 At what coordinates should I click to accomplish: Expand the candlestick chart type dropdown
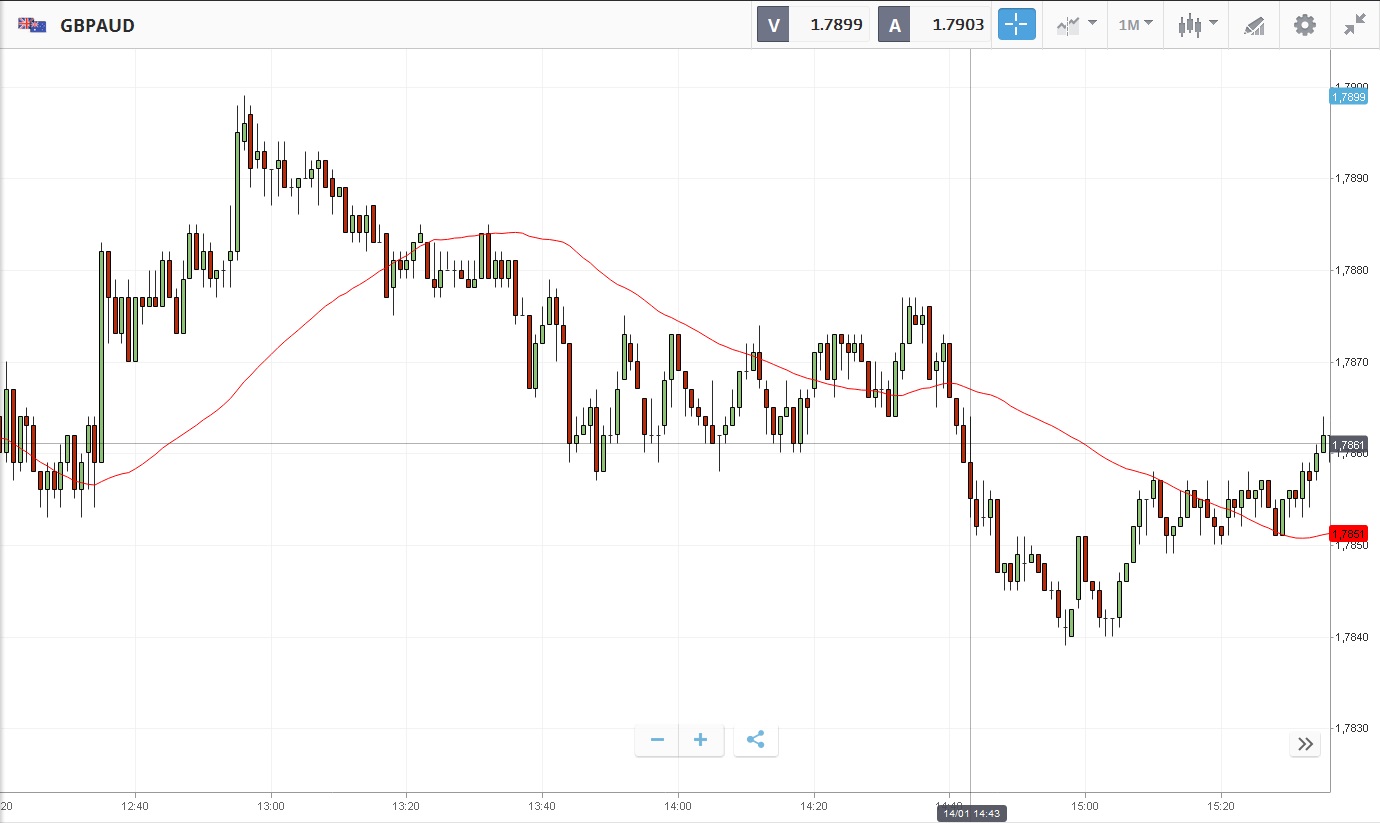[x=1197, y=25]
